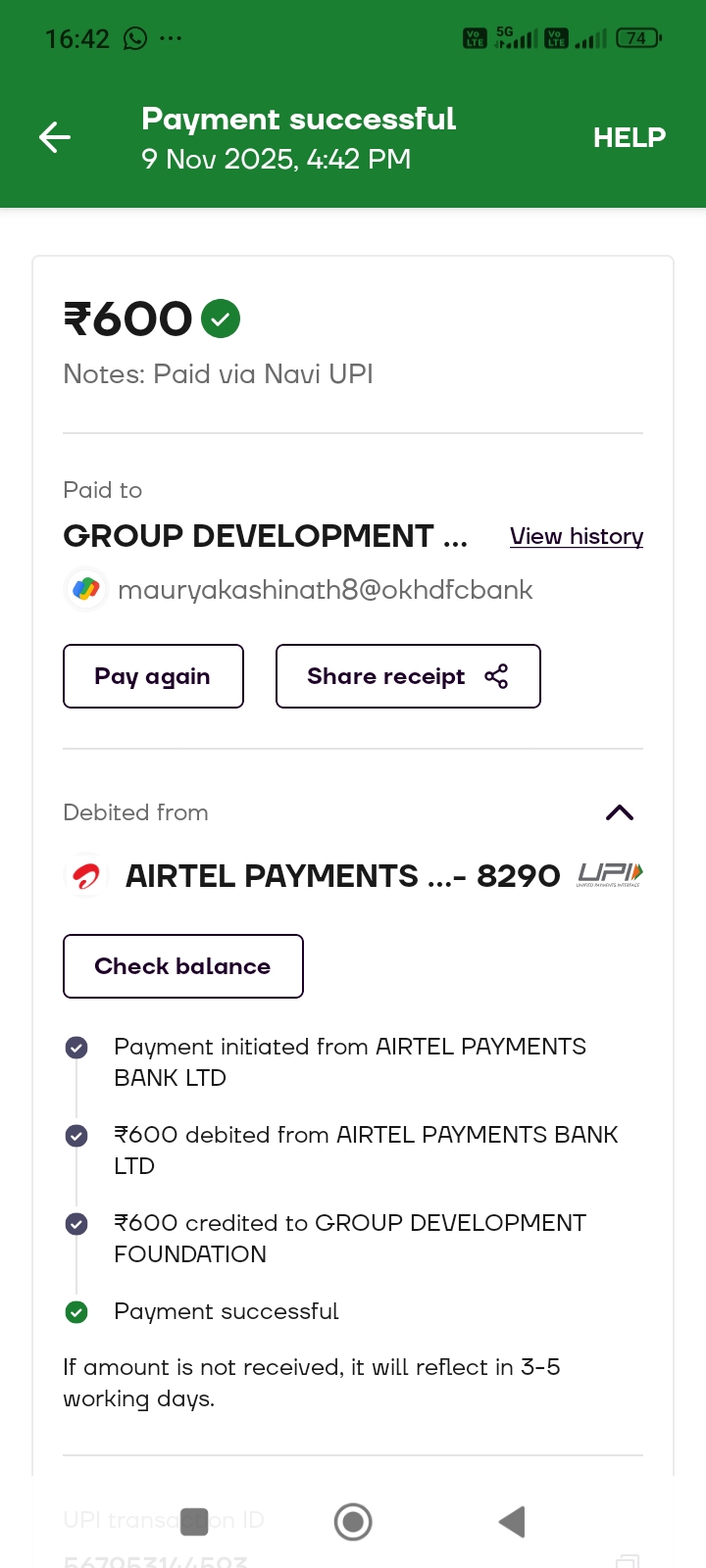This screenshot has width=706, height=1568.
Task: Collapse the Debited from section
Action: tap(620, 812)
